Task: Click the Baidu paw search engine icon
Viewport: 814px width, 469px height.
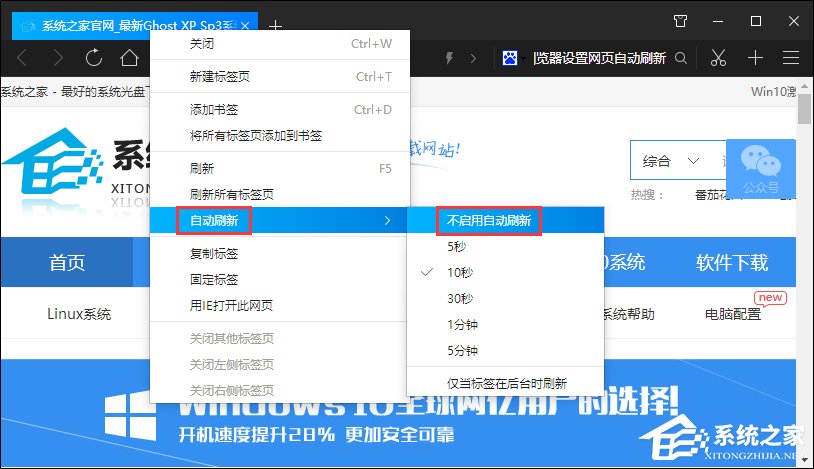Action: [510, 58]
